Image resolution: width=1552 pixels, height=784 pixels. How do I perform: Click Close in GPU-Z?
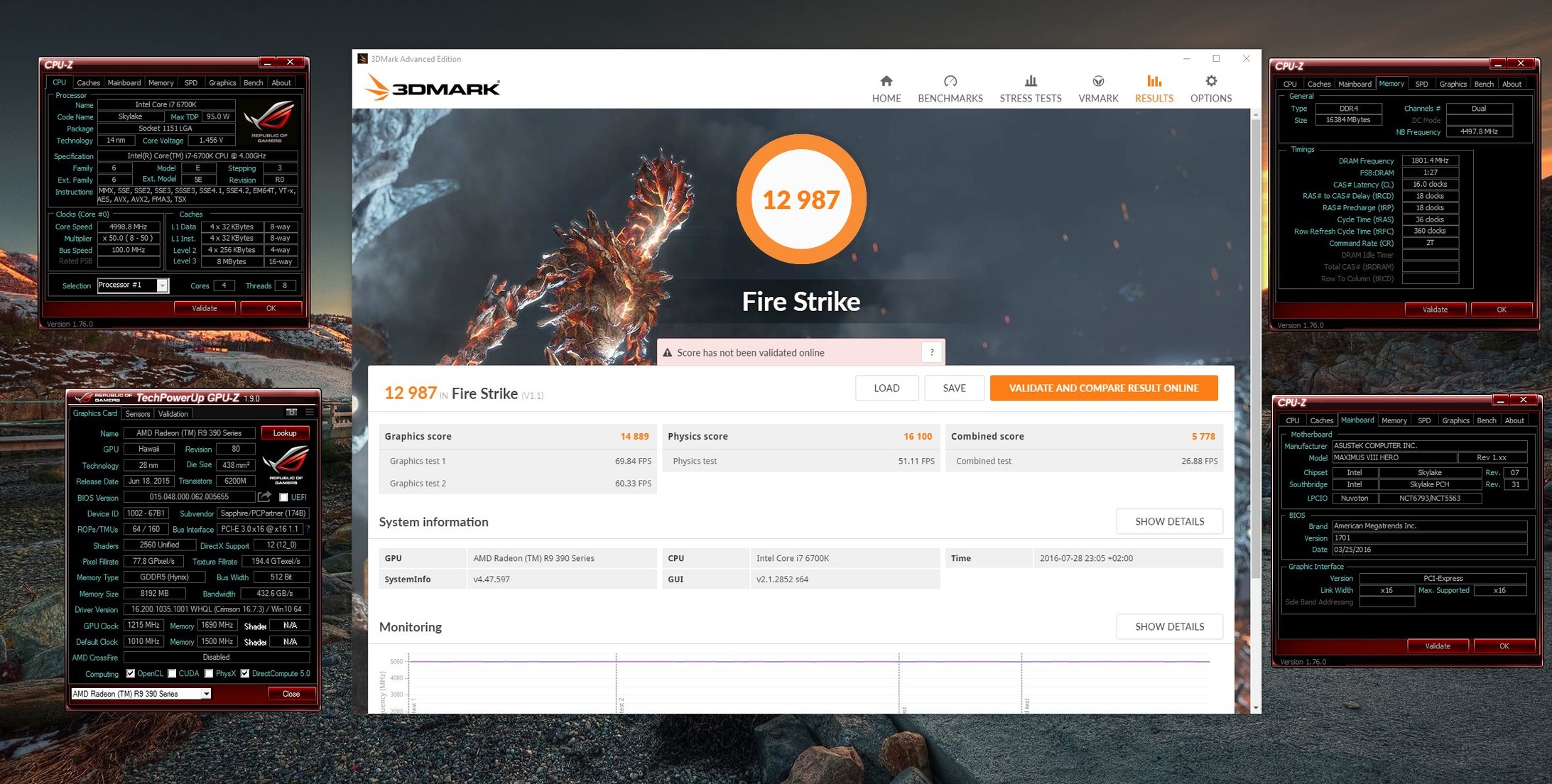pos(291,694)
